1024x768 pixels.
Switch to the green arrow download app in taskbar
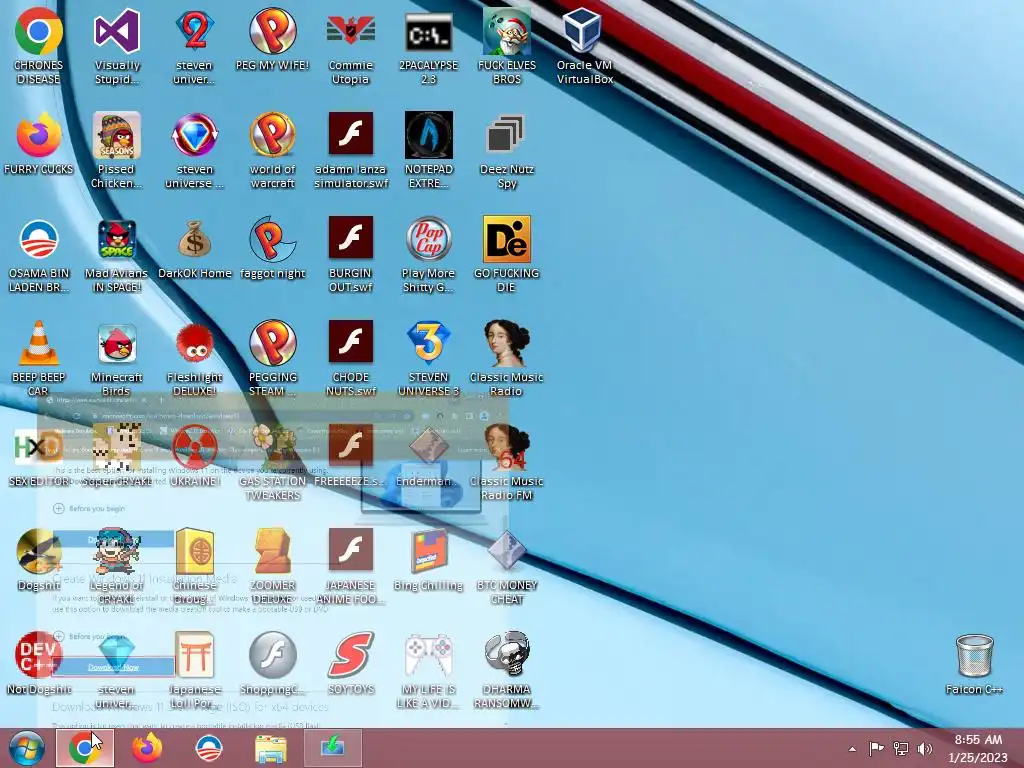click(x=332, y=748)
